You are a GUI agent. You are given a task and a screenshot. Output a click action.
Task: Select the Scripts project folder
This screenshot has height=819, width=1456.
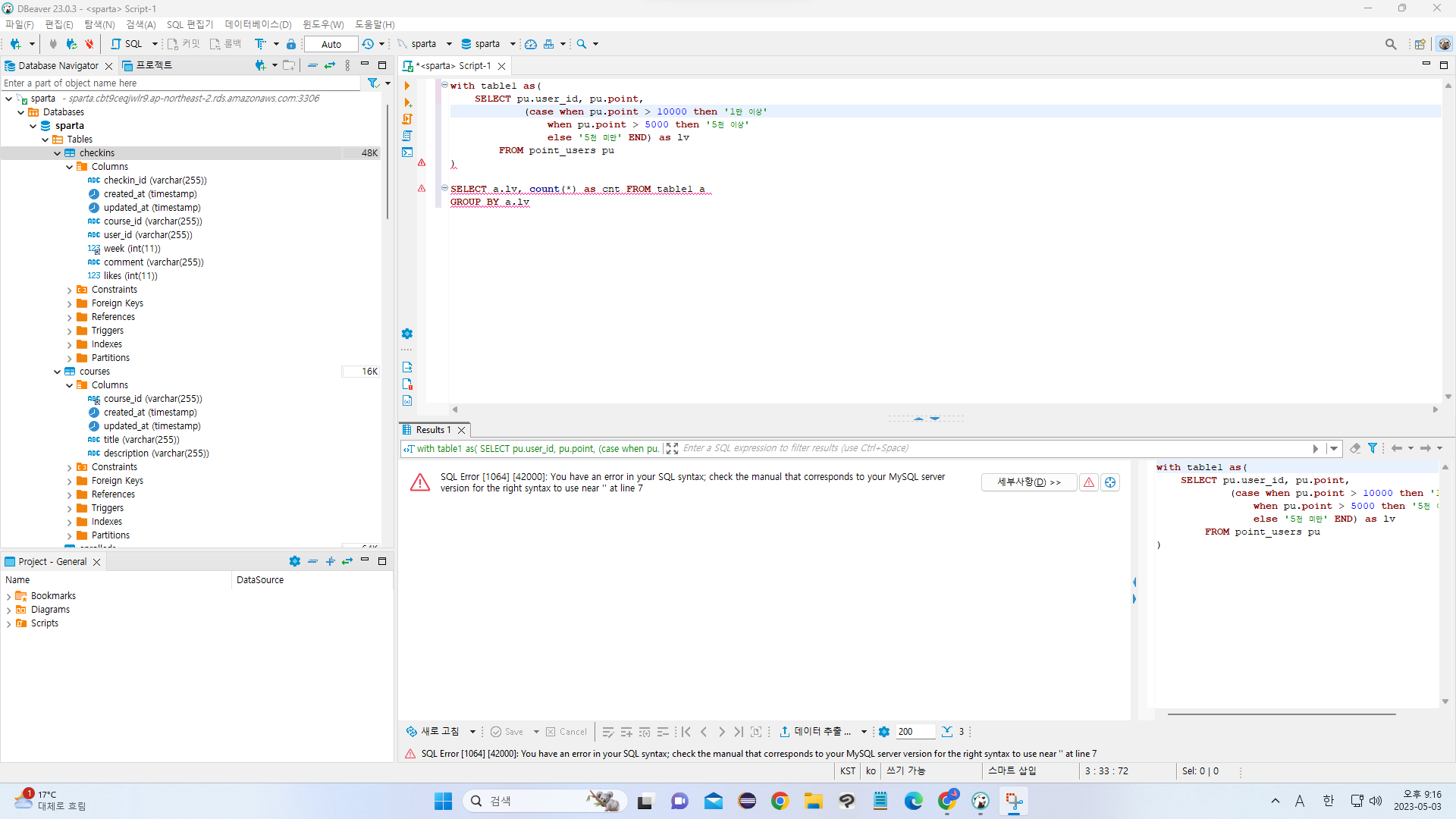45,623
